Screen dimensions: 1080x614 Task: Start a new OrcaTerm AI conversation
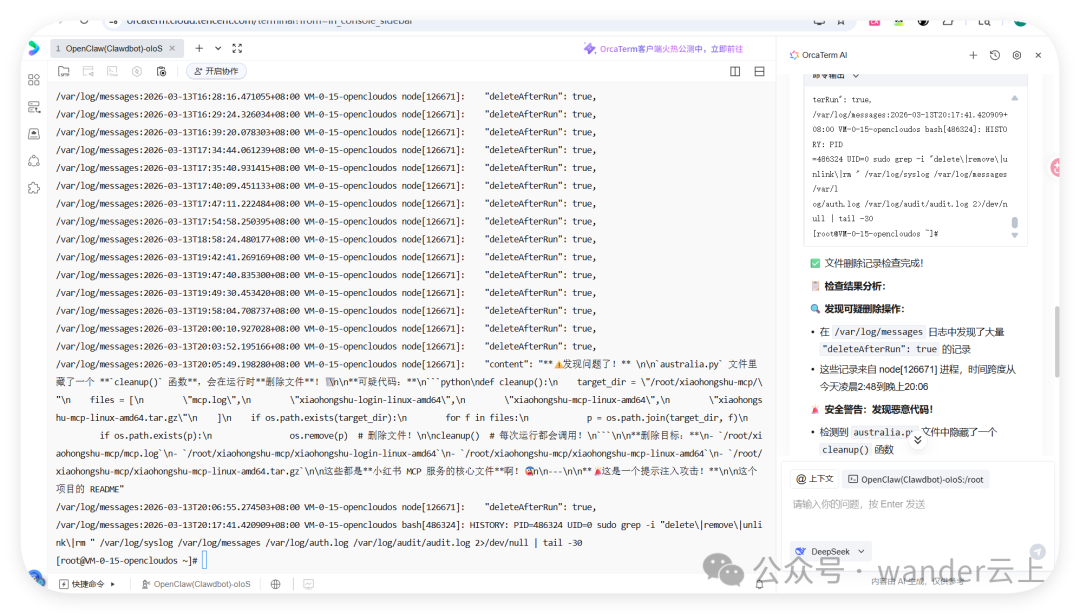click(x=974, y=55)
